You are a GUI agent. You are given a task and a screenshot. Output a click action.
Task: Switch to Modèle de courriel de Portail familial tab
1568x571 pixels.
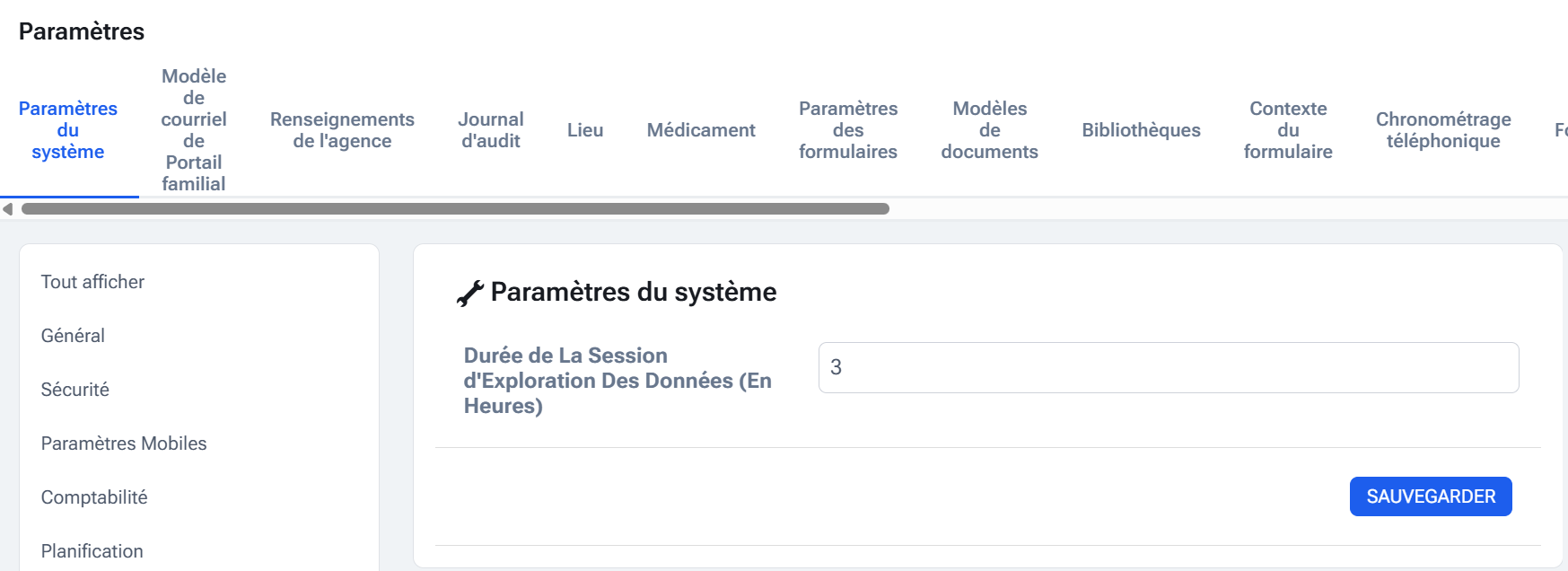click(x=194, y=130)
